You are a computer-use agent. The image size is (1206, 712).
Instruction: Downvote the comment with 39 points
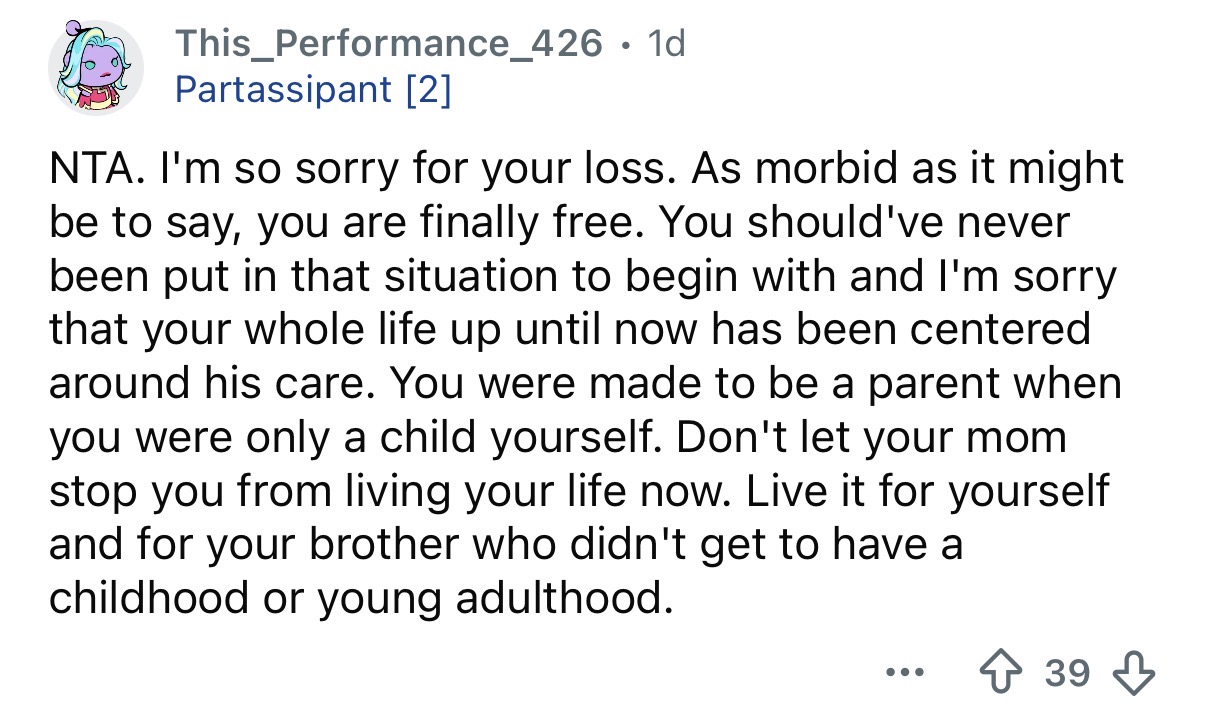pyautogui.click(x=1133, y=671)
